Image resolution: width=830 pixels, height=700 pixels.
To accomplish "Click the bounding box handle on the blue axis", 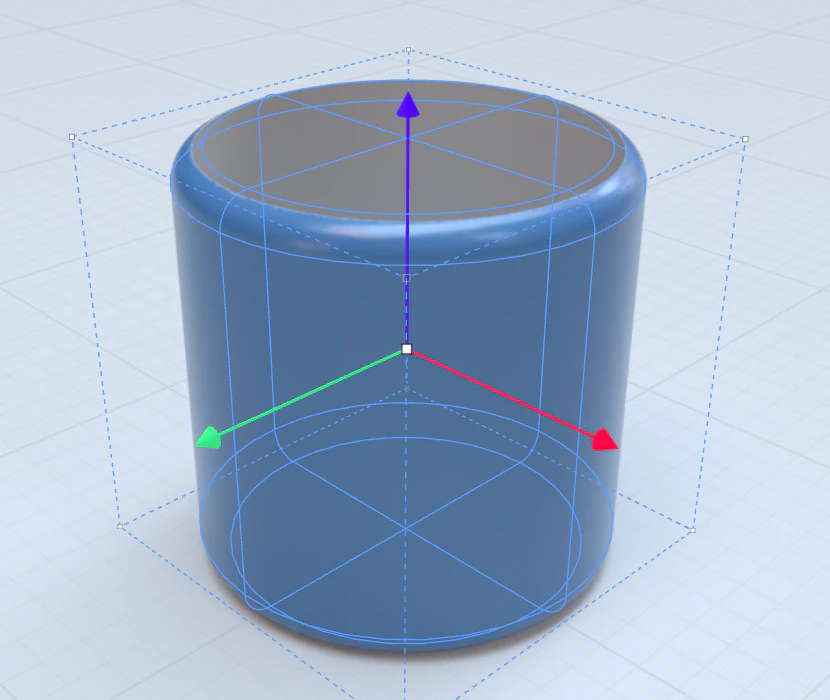I will point(407,278).
